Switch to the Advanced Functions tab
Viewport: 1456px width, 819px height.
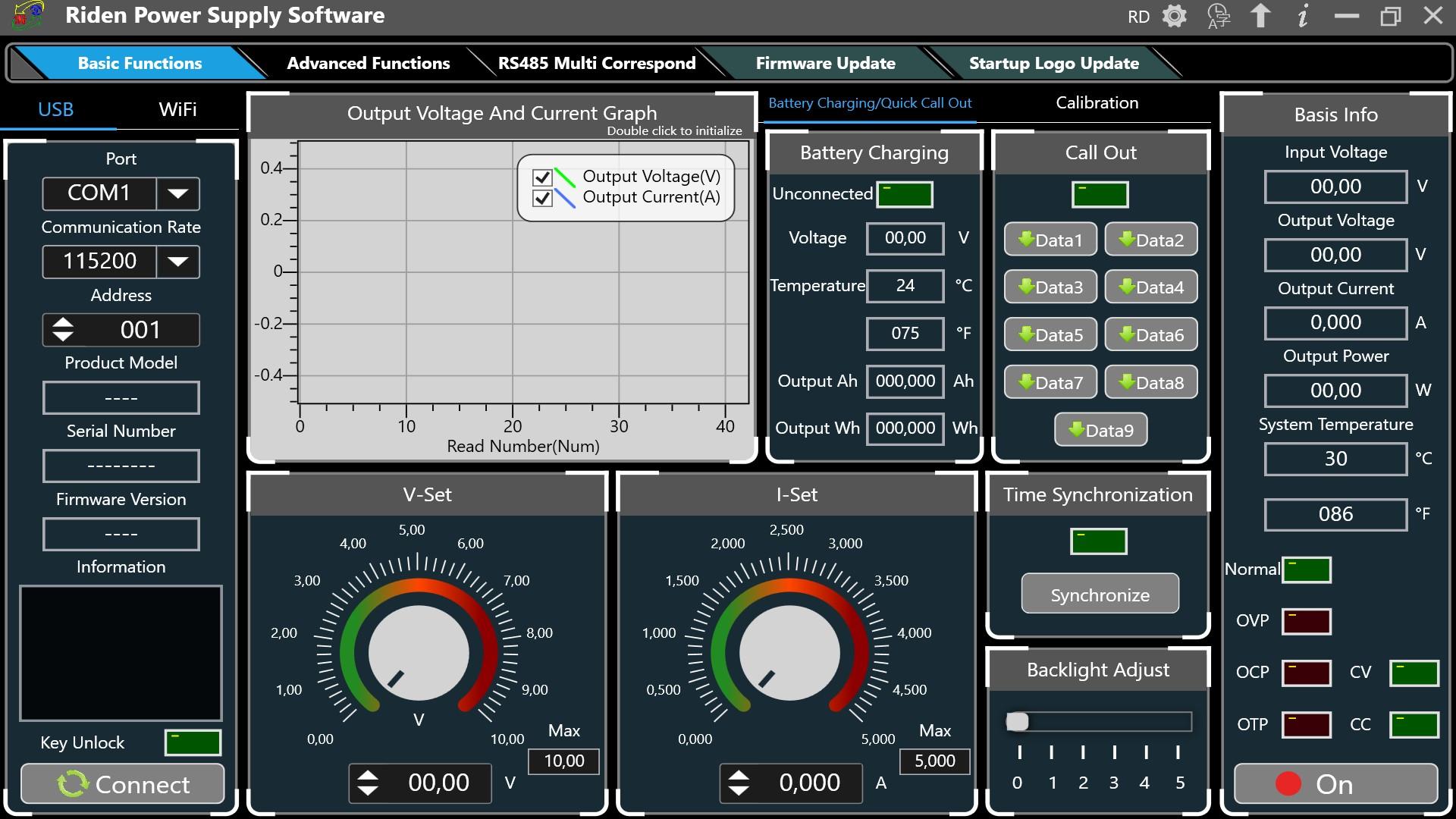[368, 63]
